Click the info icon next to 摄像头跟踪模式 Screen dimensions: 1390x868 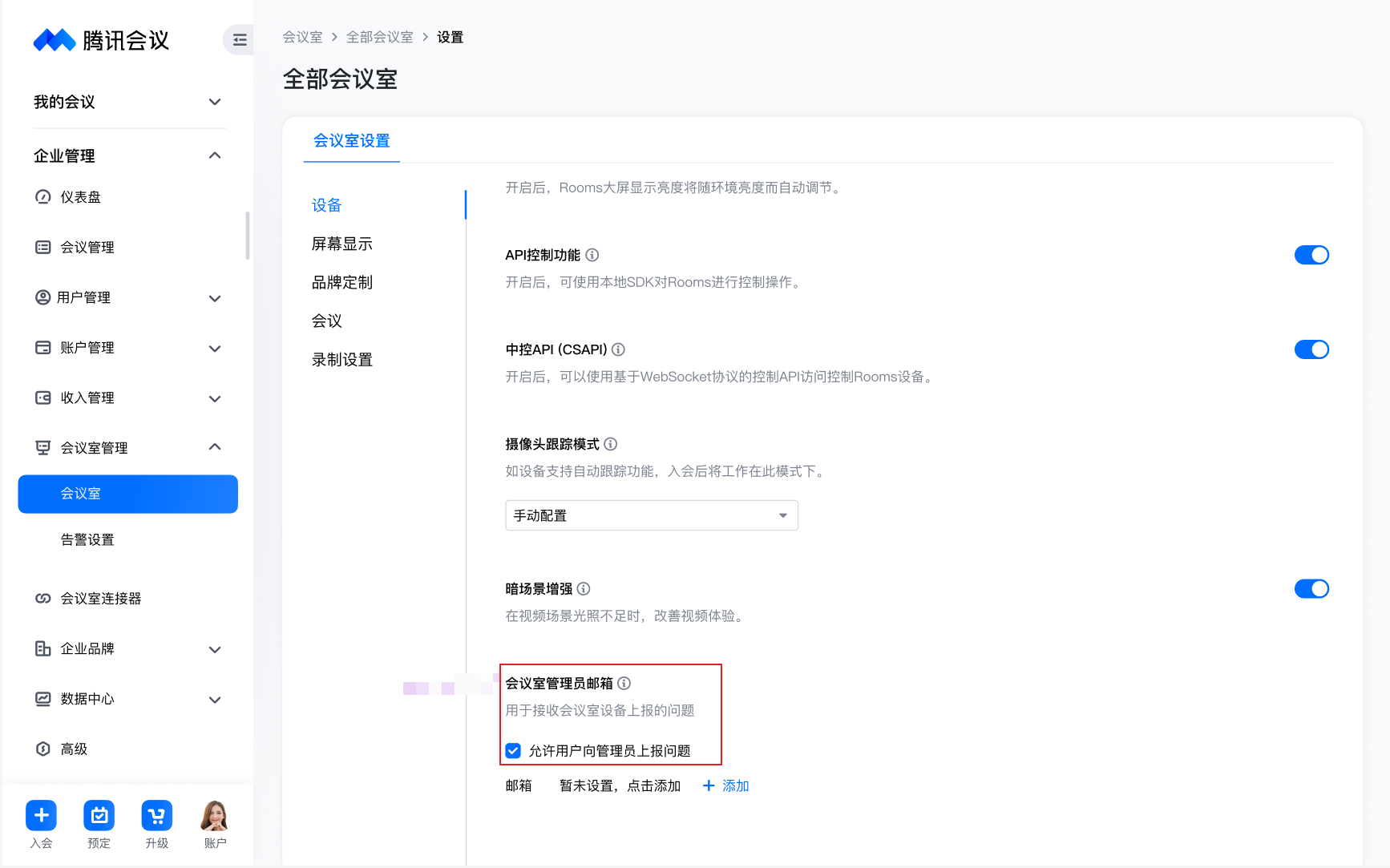coord(611,444)
